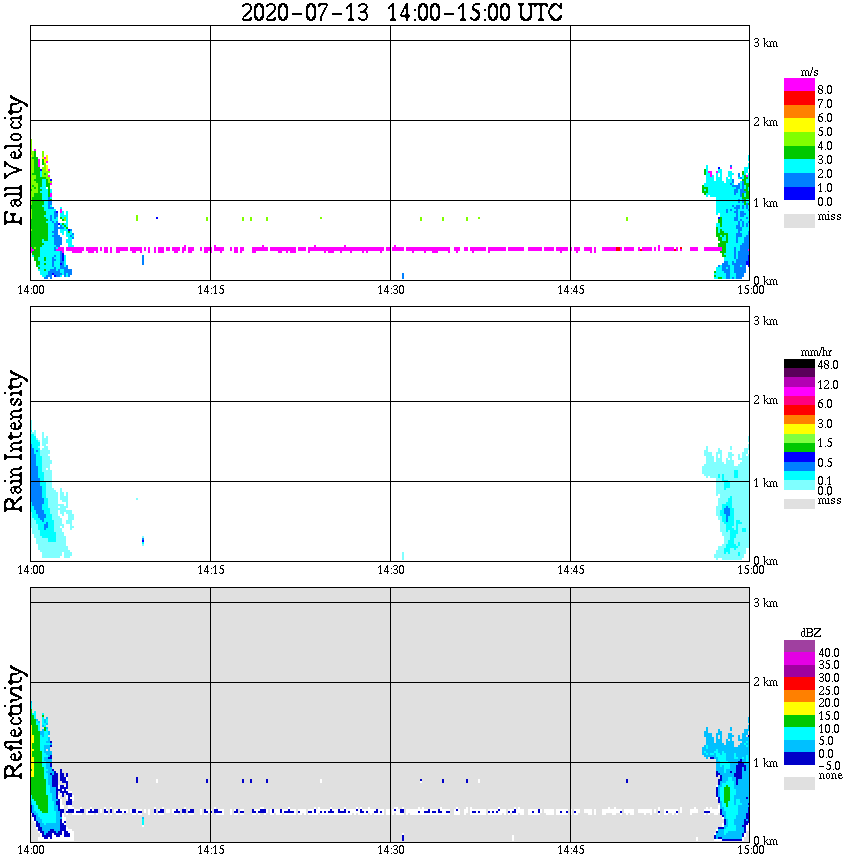Viewport: 850px width, 868px height.
Task: Click the "2 km" tick of the Reflectivity plot
Action: point(765,682)
